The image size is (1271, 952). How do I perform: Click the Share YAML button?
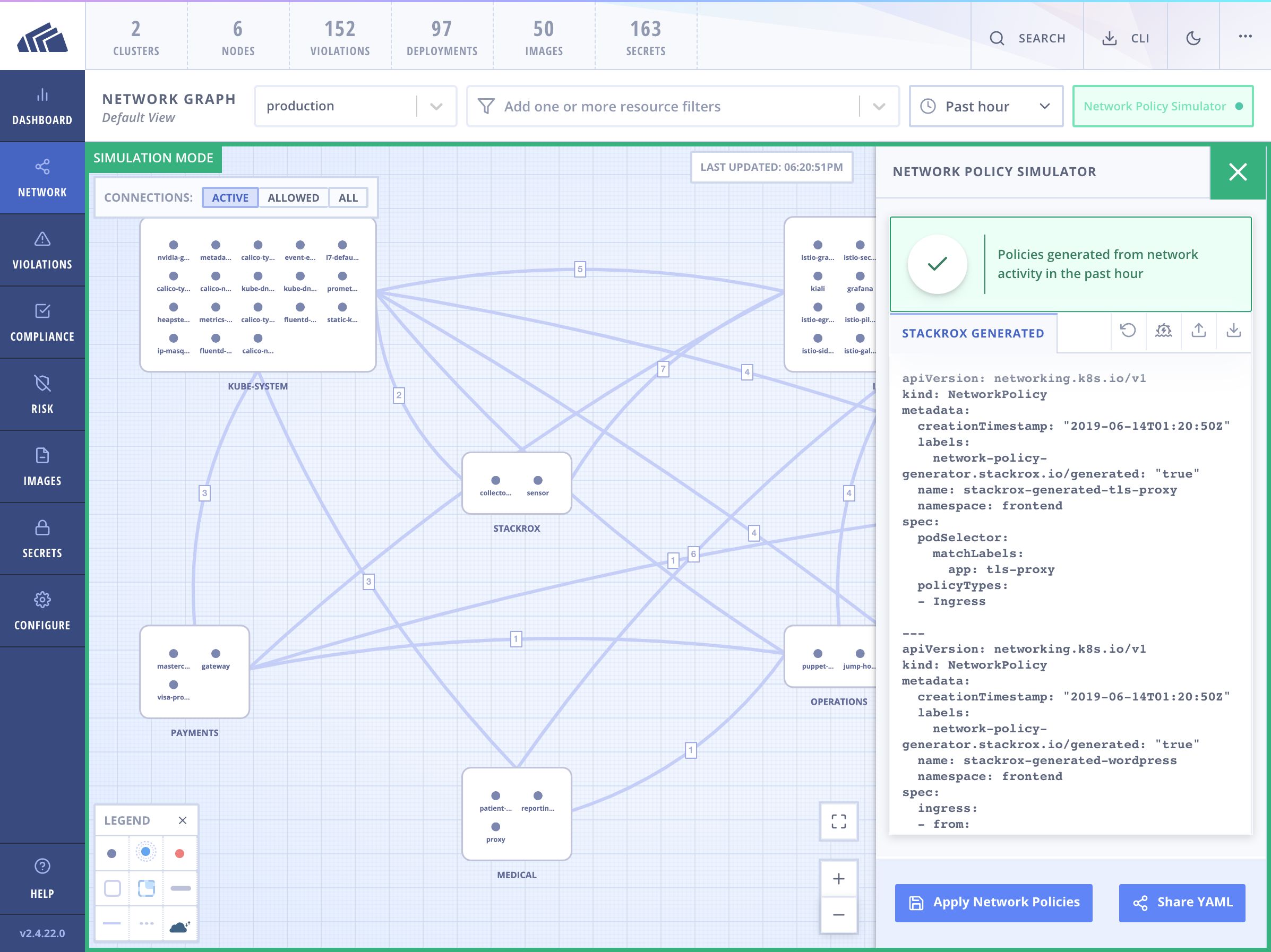click(x=1182, y=903)
